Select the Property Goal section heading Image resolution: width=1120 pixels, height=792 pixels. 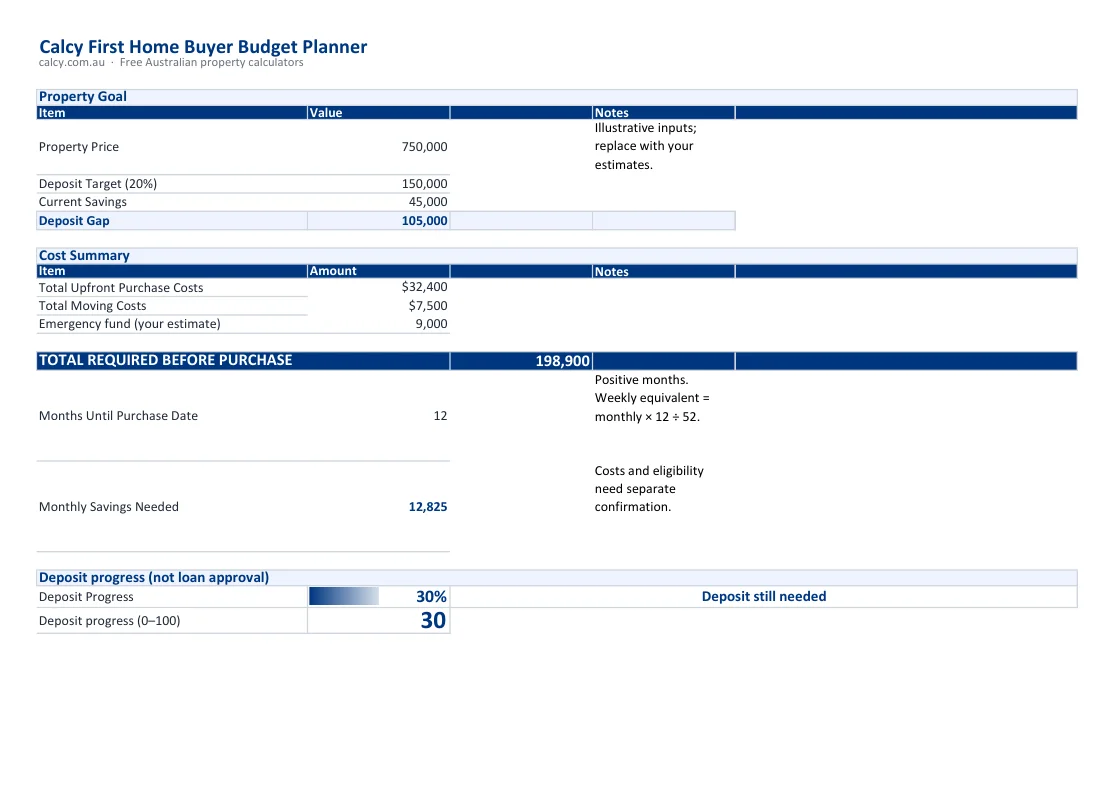click(83, 96)
